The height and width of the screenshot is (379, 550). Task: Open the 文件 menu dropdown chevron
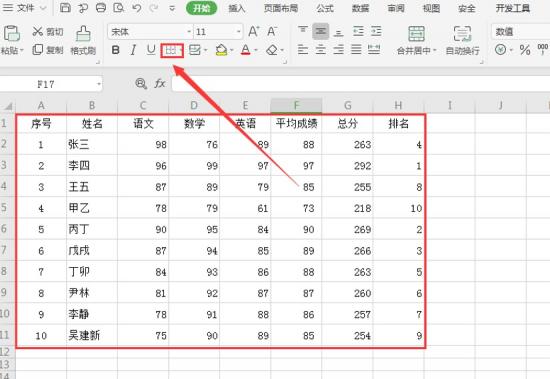(43, 8)
